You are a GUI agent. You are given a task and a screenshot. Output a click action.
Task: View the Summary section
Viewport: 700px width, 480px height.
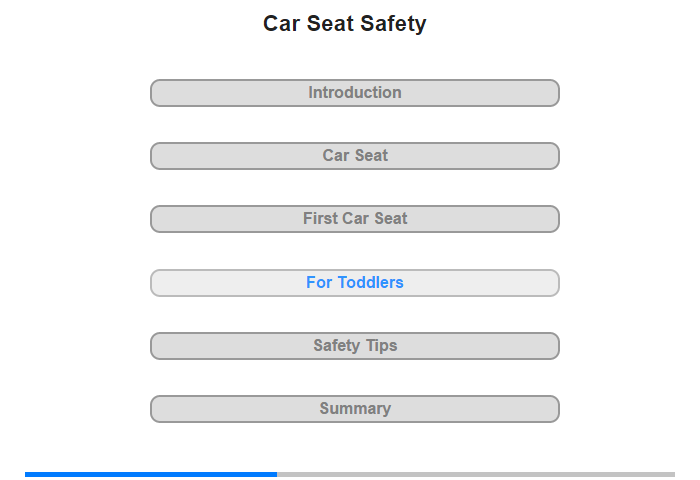coord(355,409)
